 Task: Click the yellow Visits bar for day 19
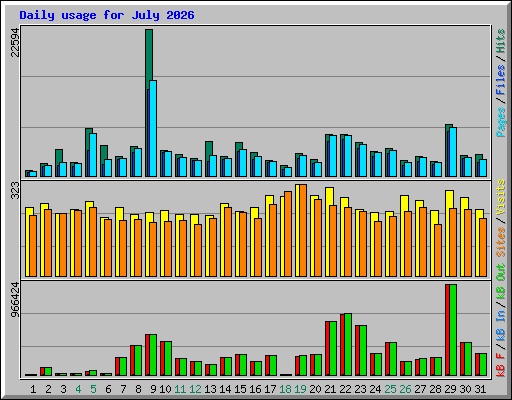297,230
